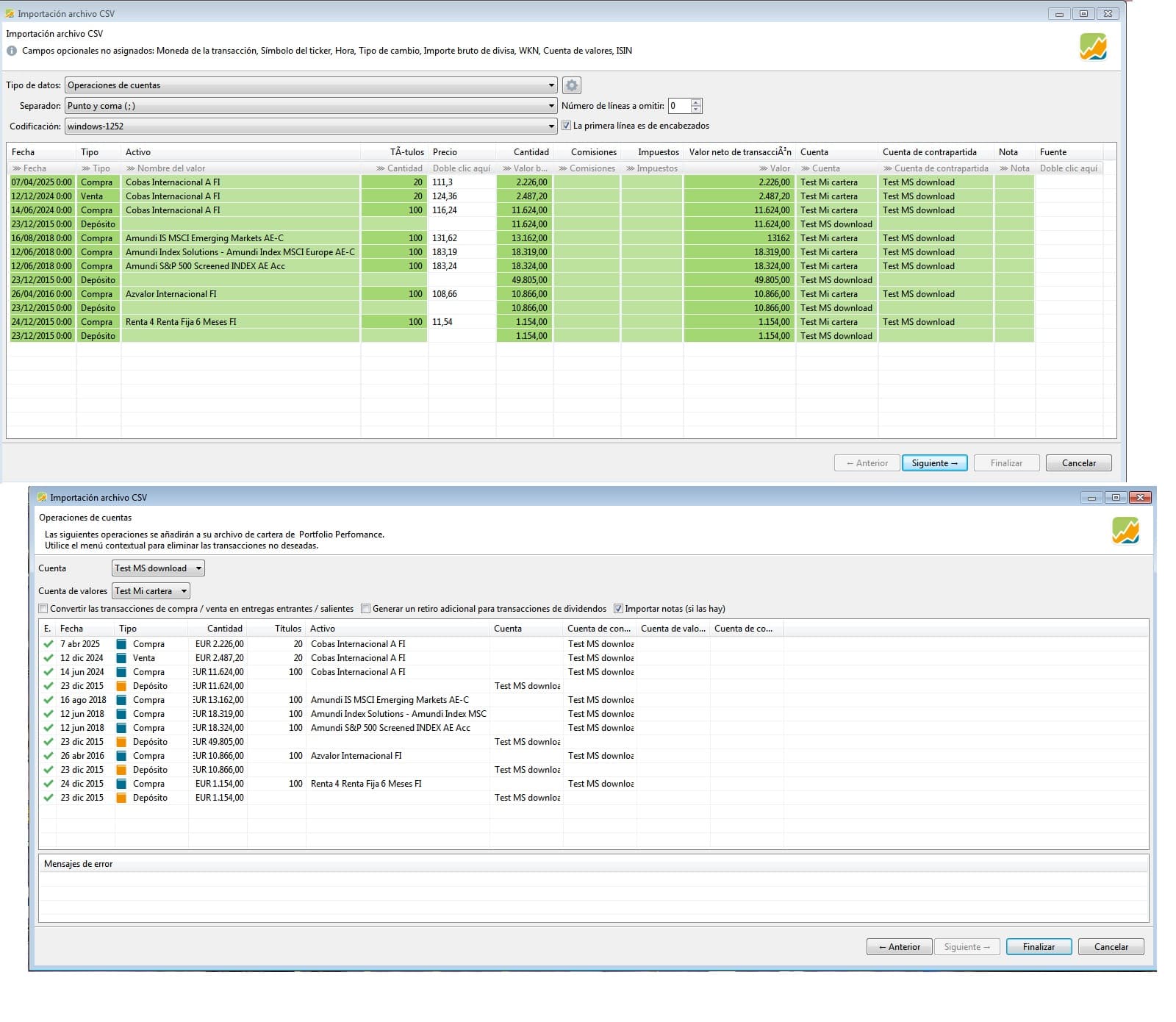
Task: Click blue Compra type icon on 7 abr 2025 row
Action: point(122,644)
